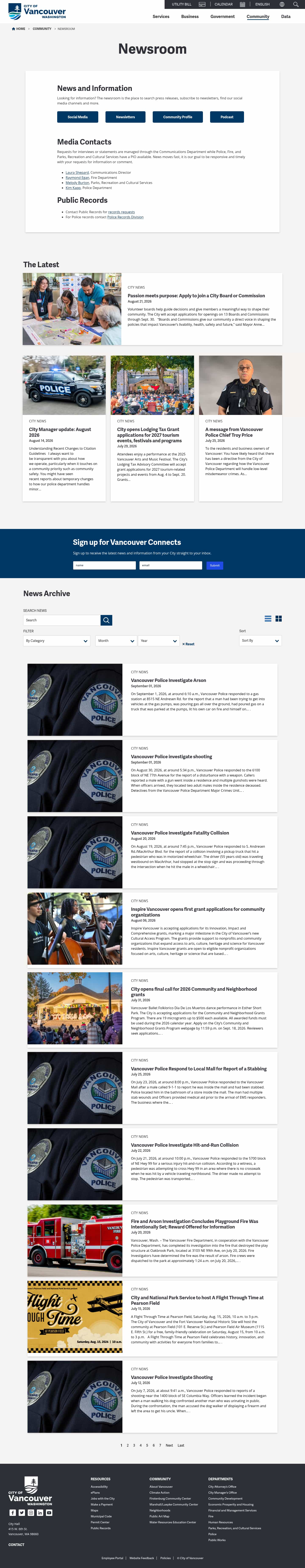Click the Podcast button
Image resolution: width=305 pixels, height=1568 pixels.
click(x=227, y=117)
